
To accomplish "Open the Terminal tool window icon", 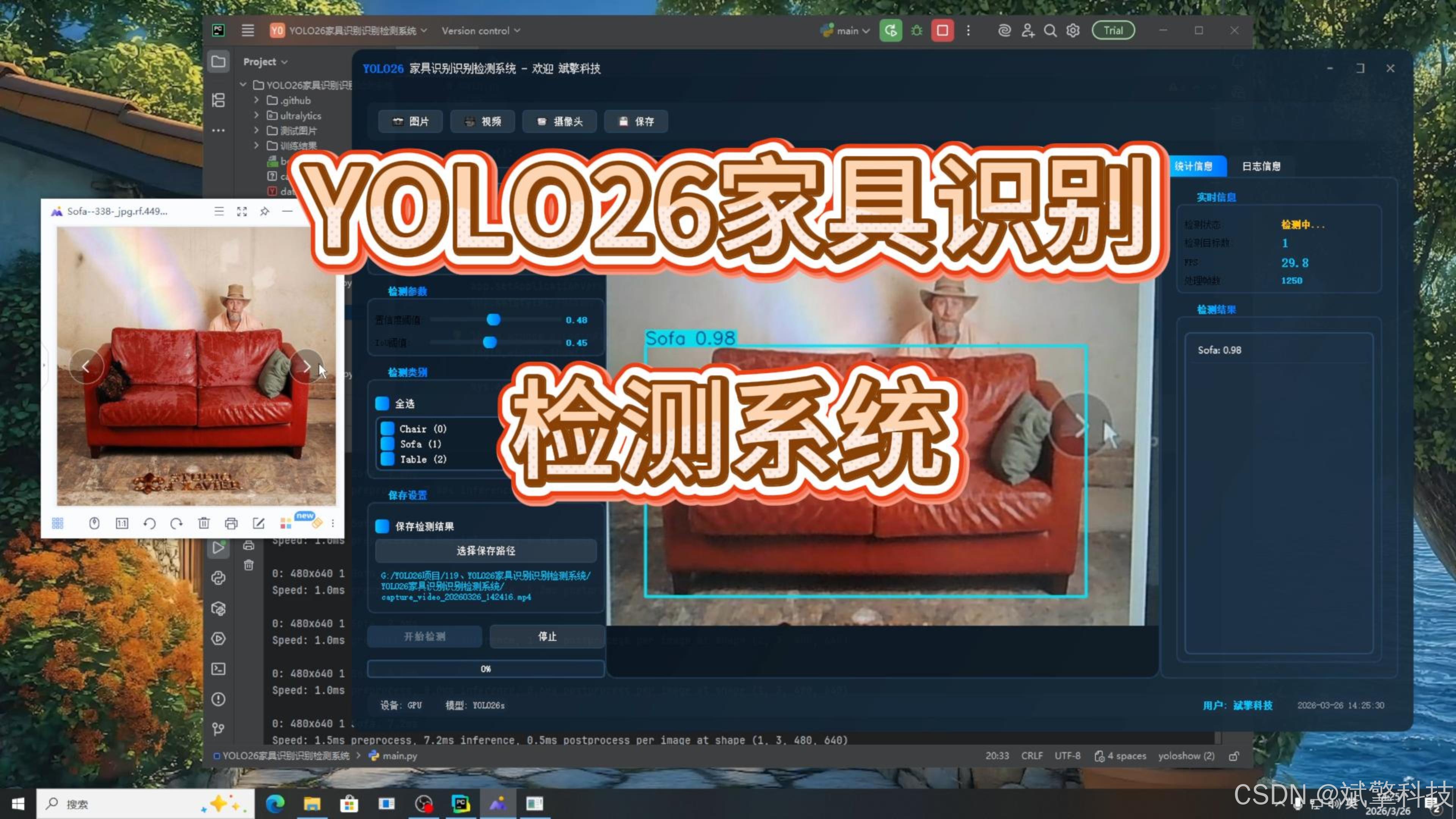I will [218, 668].
